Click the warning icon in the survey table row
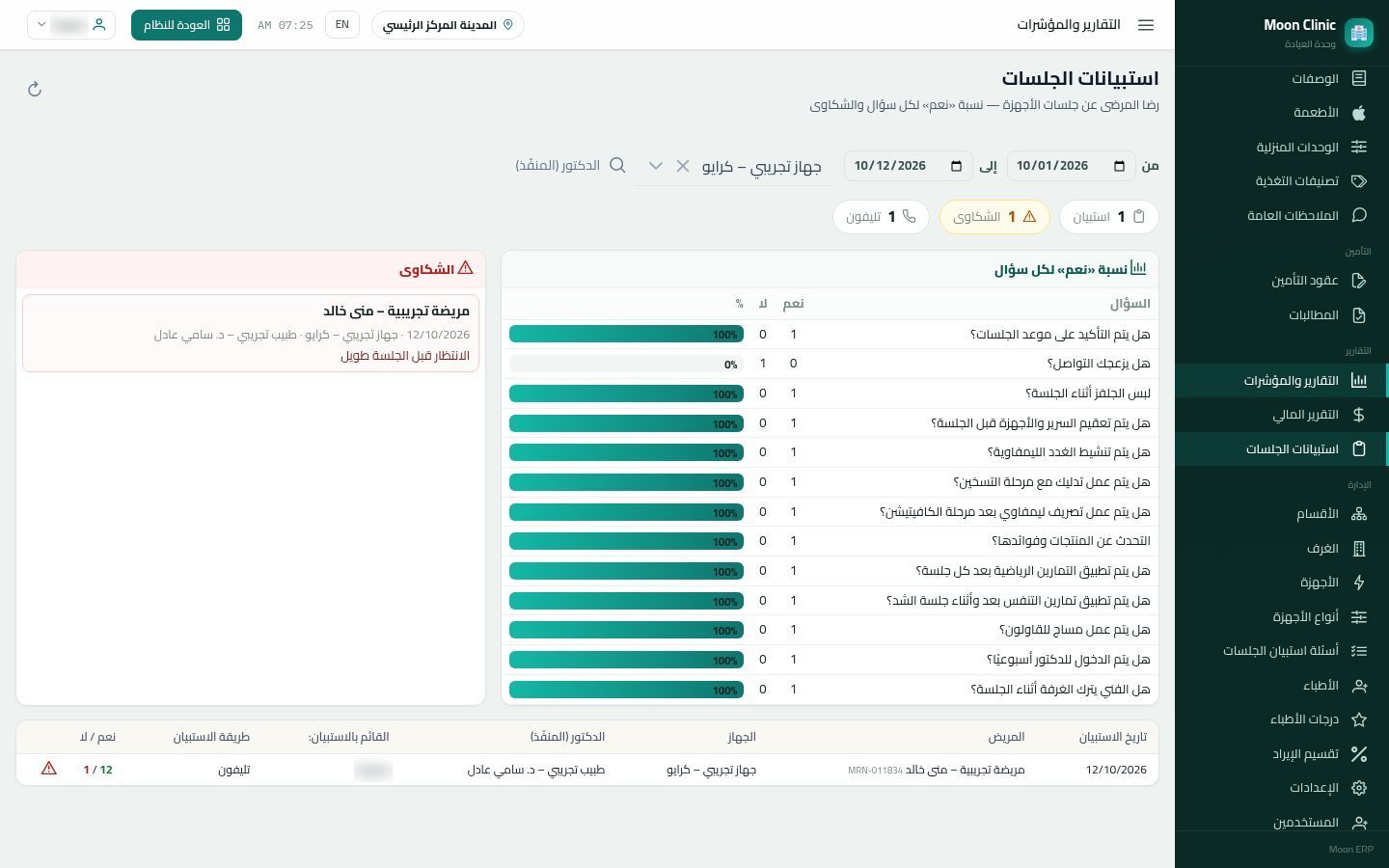This screenshot has height=868, width=1389. 49,769
